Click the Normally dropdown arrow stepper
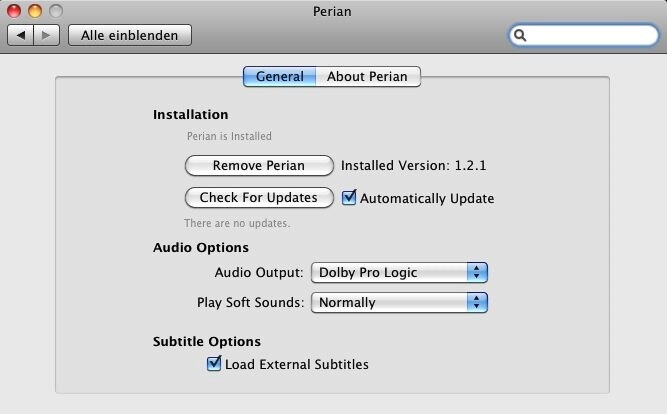Viewport: 667px width, 414px height. click(x=478, y=302)
